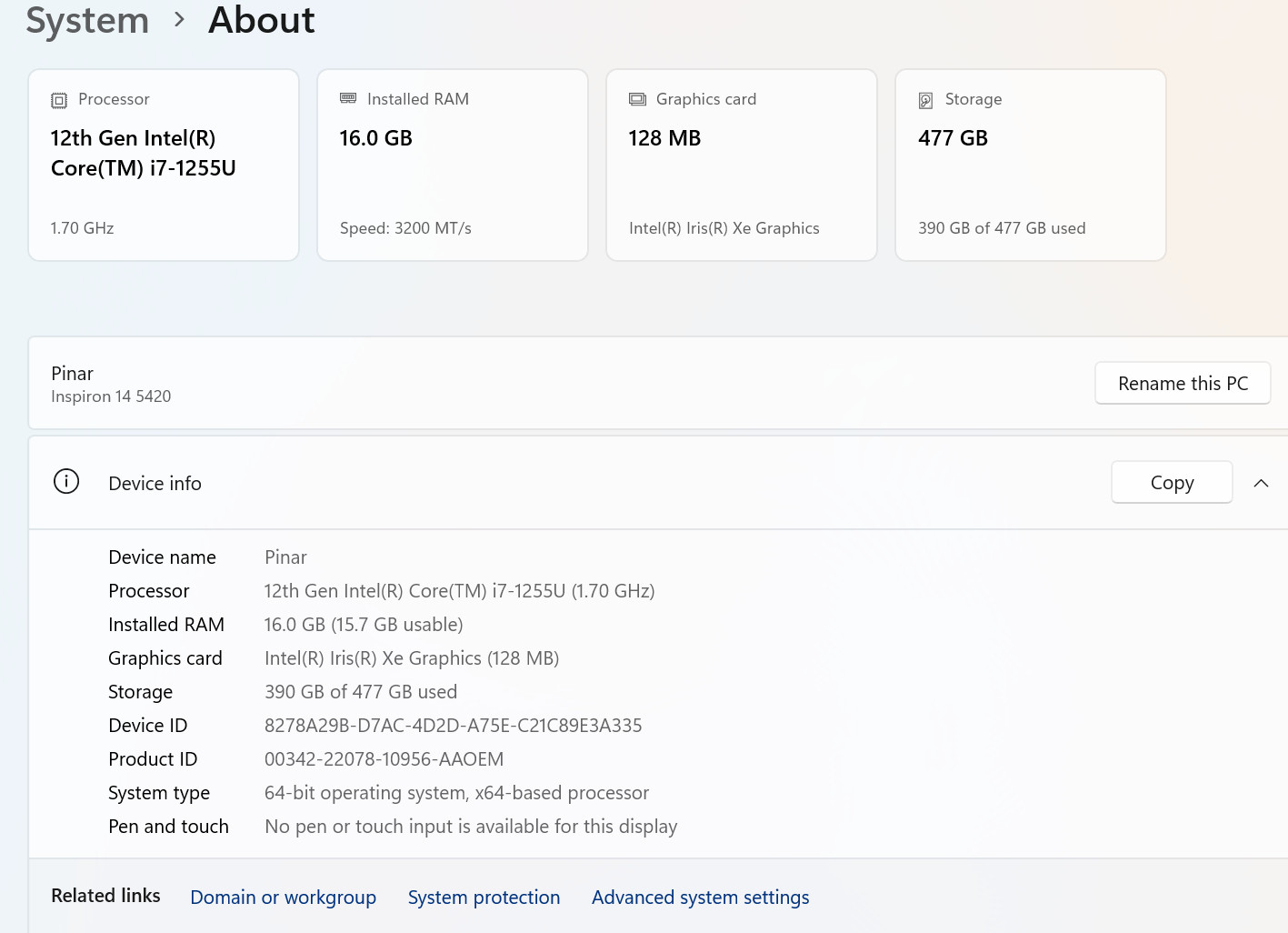Viewport: 1288px width, 933px height.
Task: Copy the device info details
Action: click(x=1172, y=482)
